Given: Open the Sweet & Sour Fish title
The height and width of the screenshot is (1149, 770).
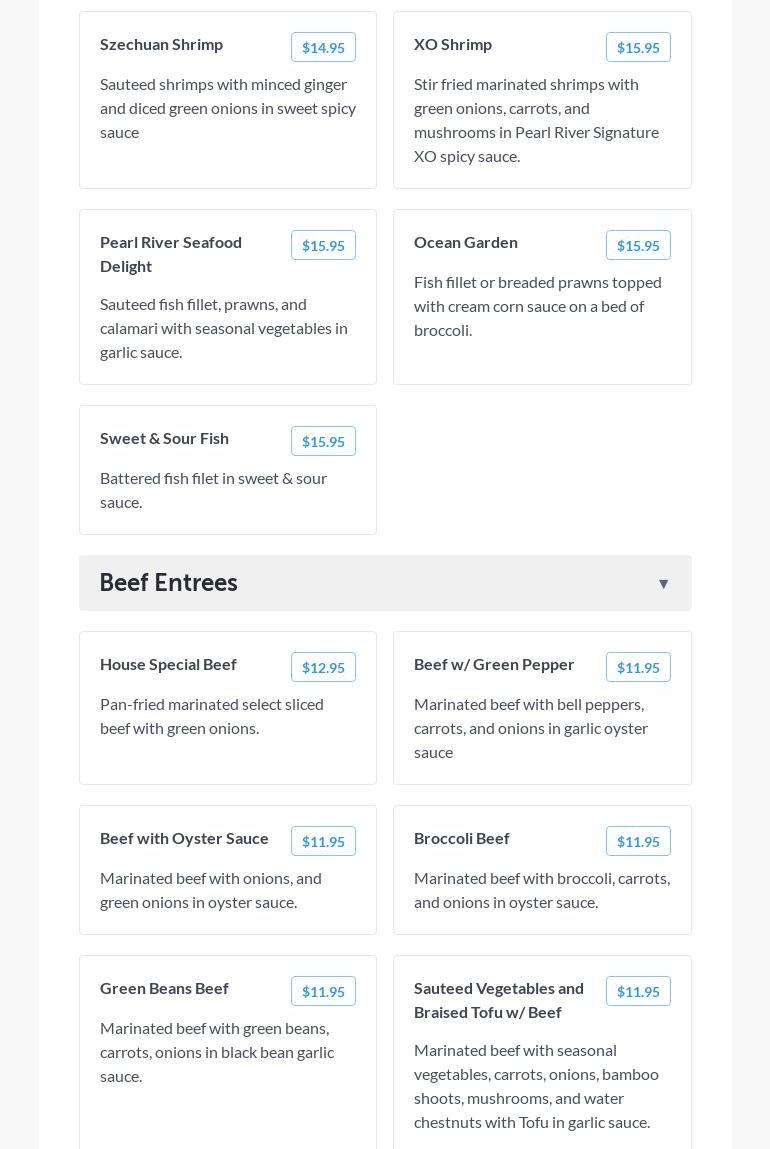Looking at the screenshot, I should [x=164, y=439].
